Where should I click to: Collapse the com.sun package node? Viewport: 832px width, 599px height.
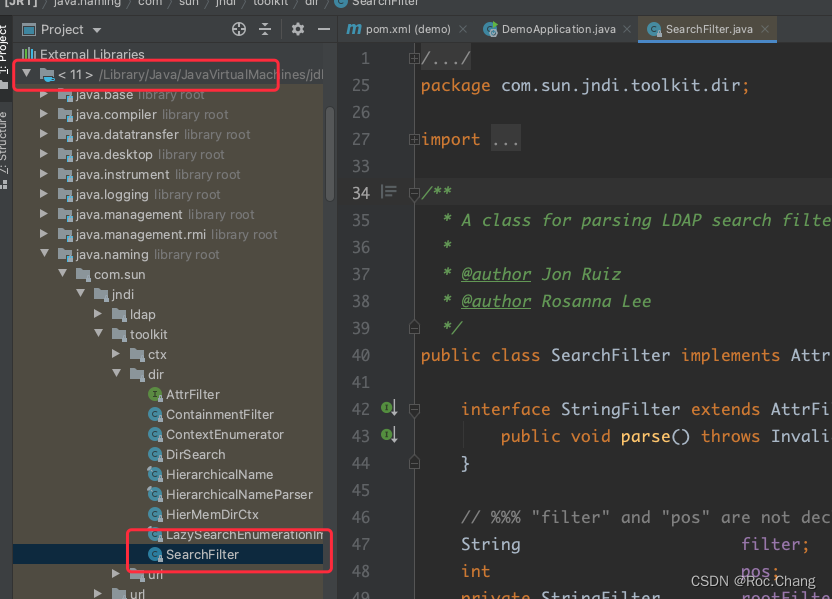coord(63,273)
